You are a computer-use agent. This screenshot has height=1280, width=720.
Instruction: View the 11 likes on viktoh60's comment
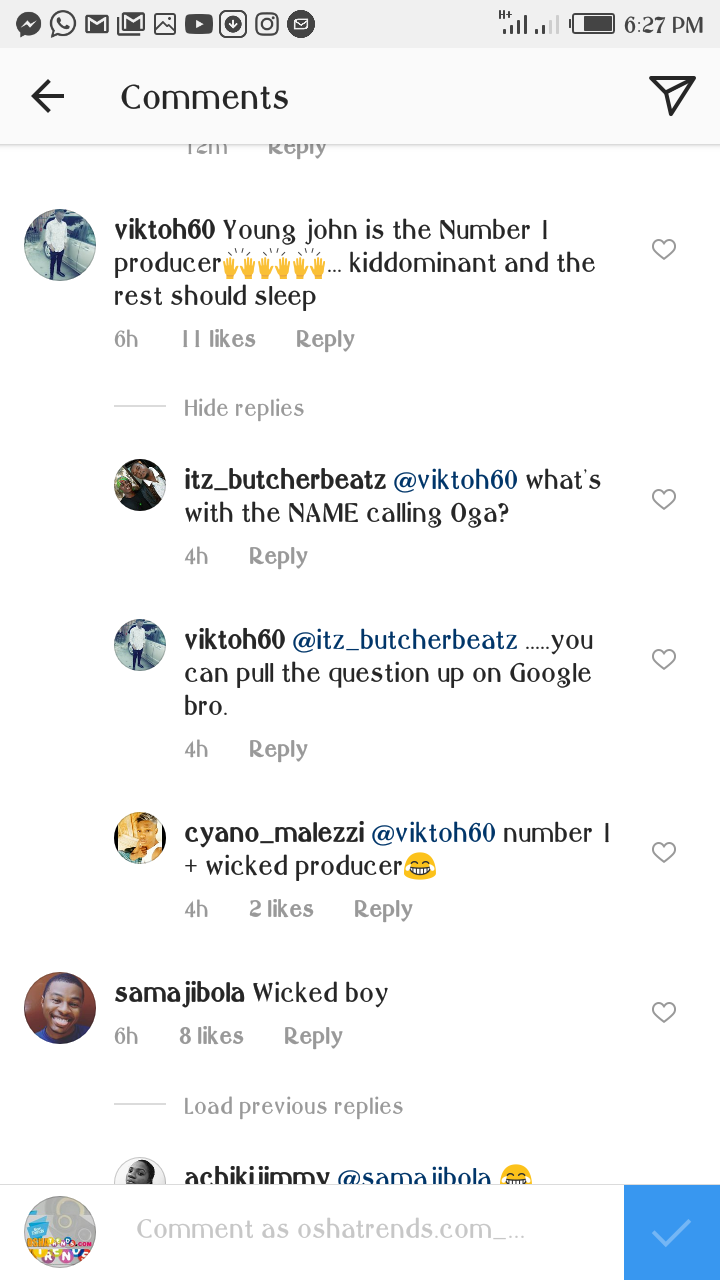[218, 339]
